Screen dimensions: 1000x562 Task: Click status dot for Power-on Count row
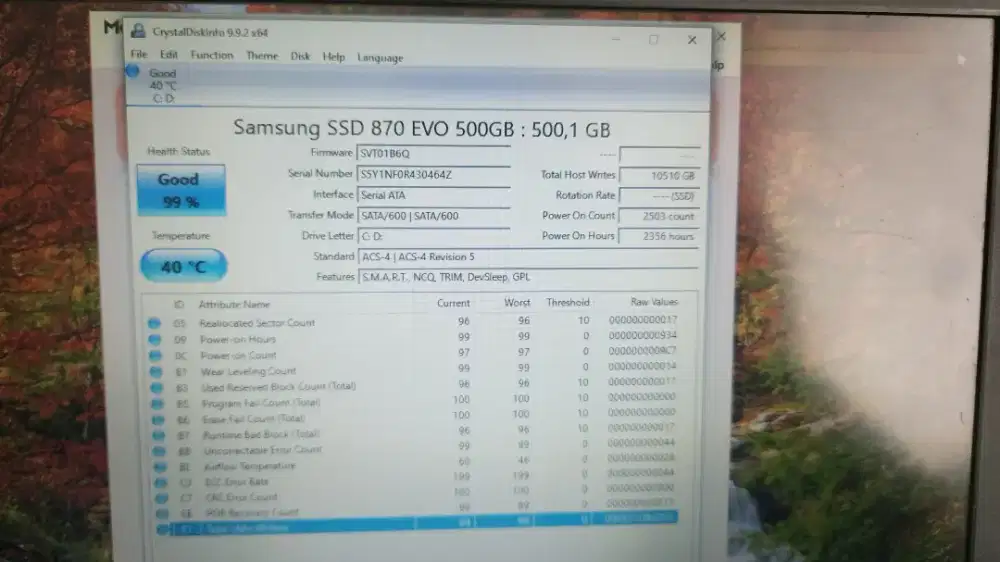pyautogui.click(x=155, y=355)
